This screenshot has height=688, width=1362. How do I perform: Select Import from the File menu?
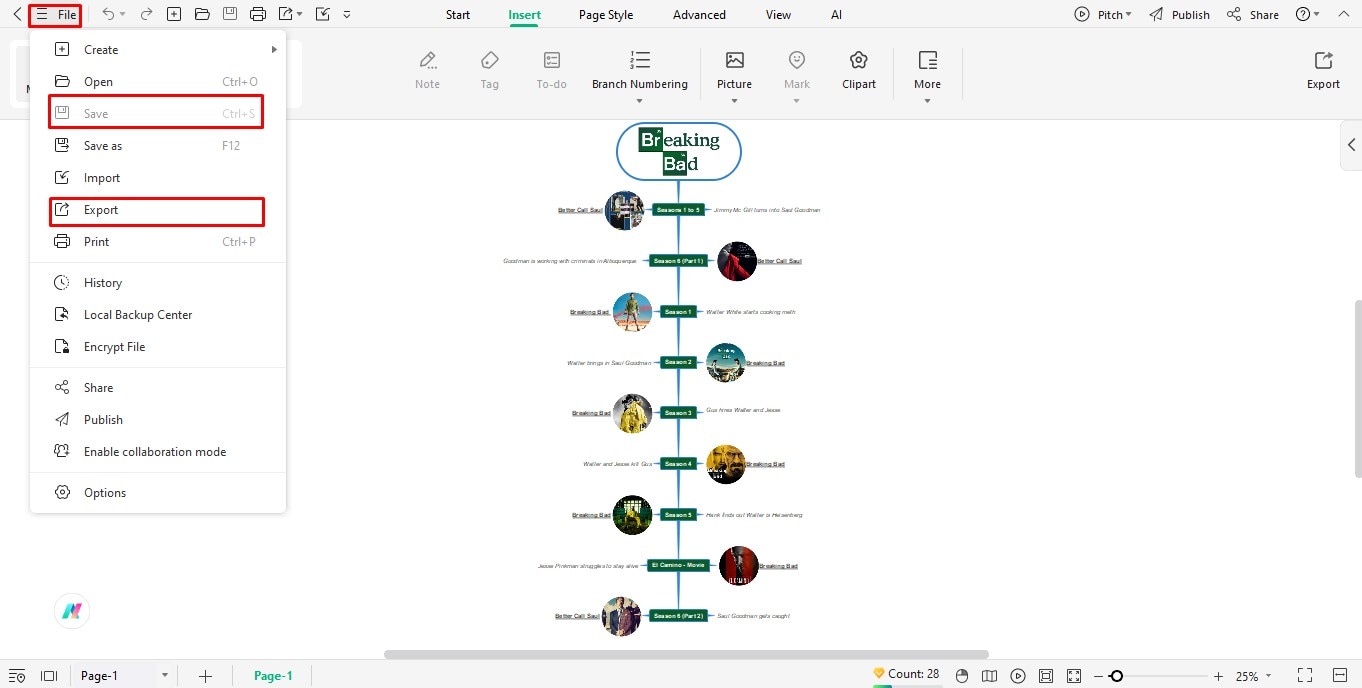(158, 178)
